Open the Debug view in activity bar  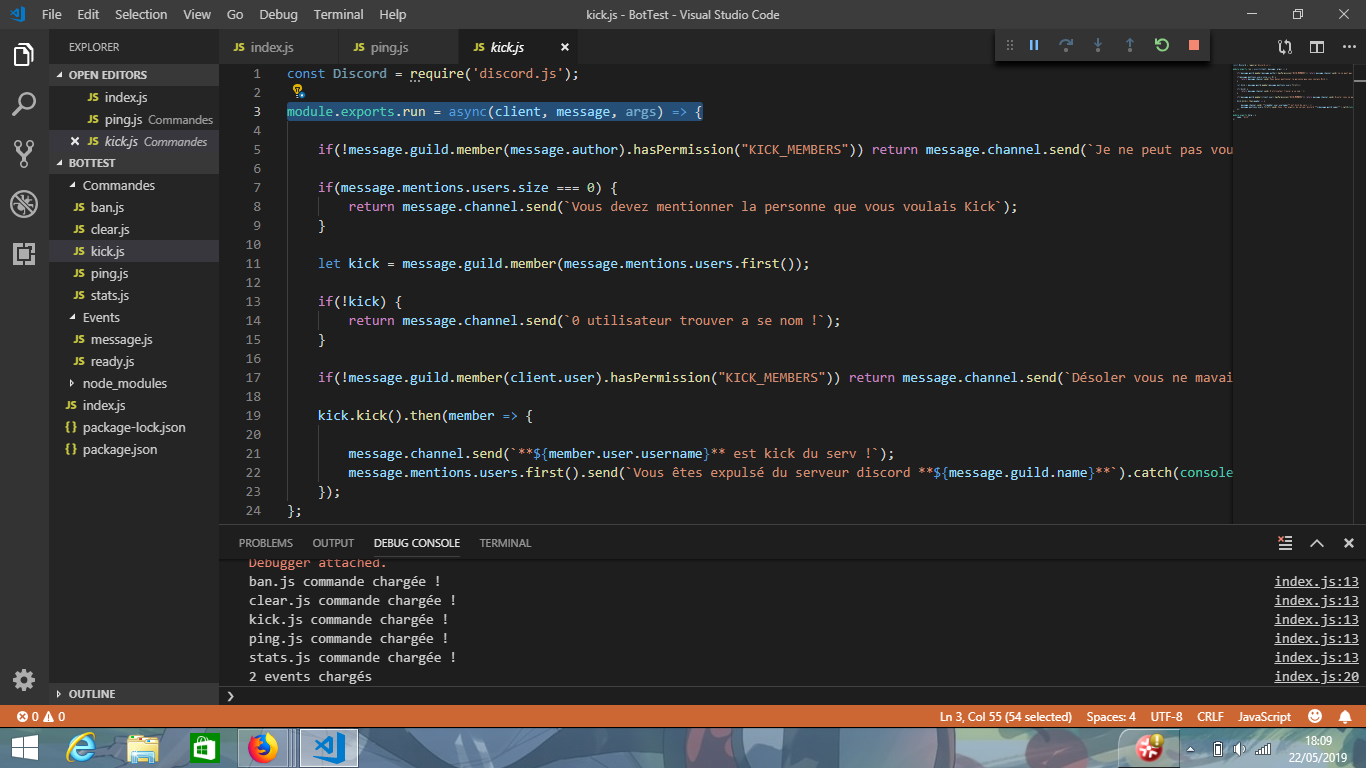pyautogui.click(x=24, y=204)
